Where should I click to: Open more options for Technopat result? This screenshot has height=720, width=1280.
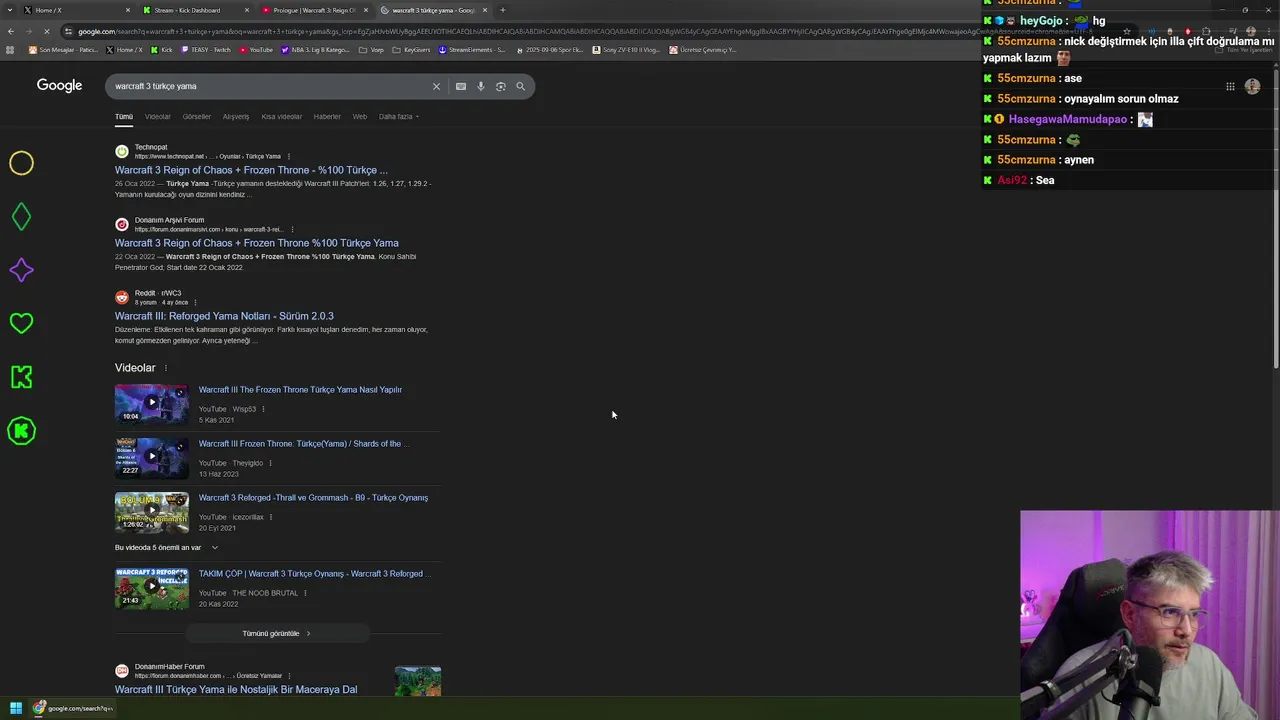289,156
